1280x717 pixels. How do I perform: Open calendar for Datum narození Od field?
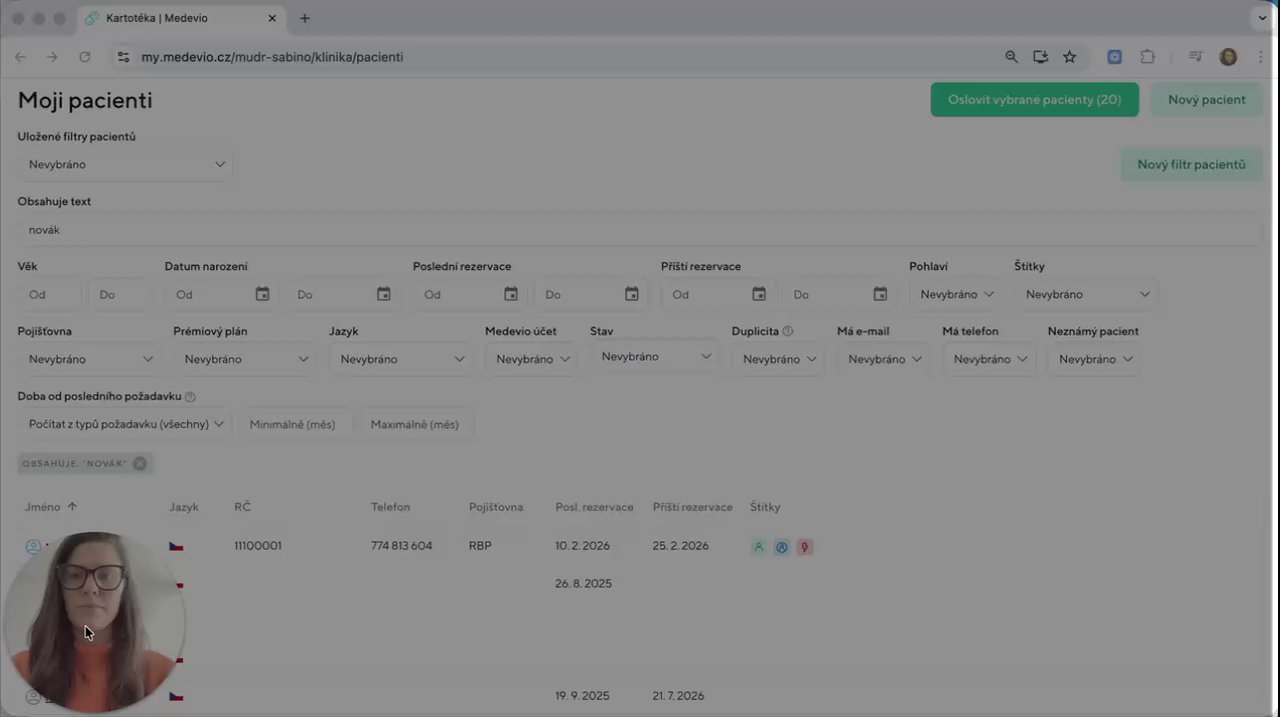[262, 294]
